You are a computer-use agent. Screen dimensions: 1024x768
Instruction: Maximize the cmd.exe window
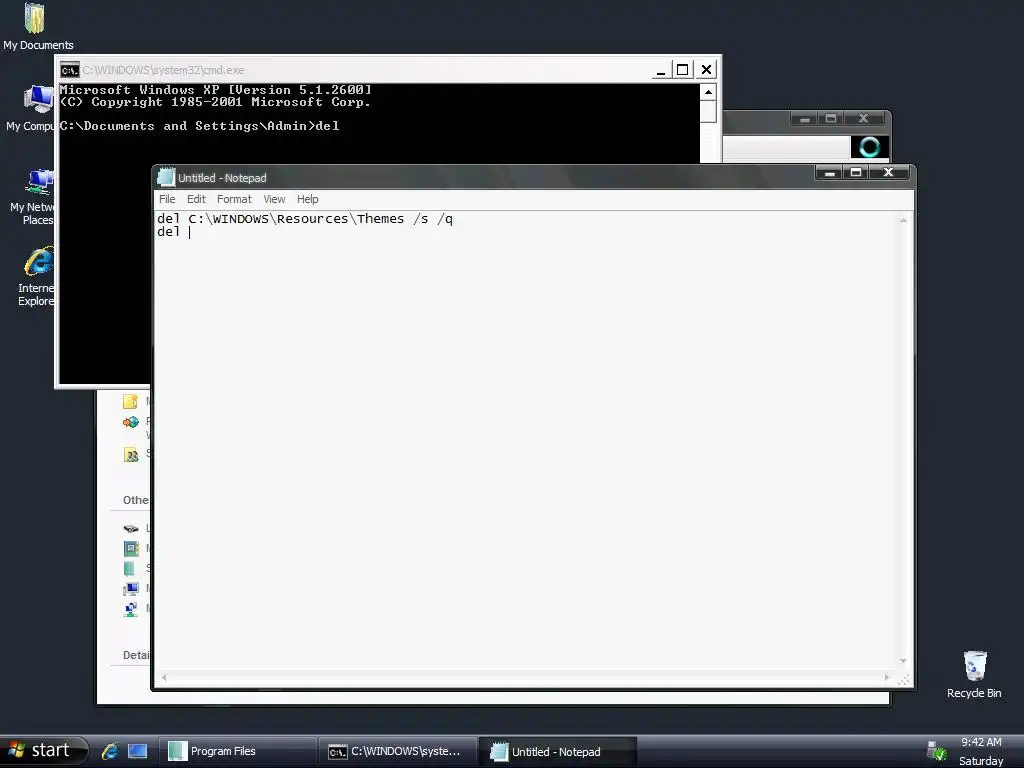coord(683,70)
